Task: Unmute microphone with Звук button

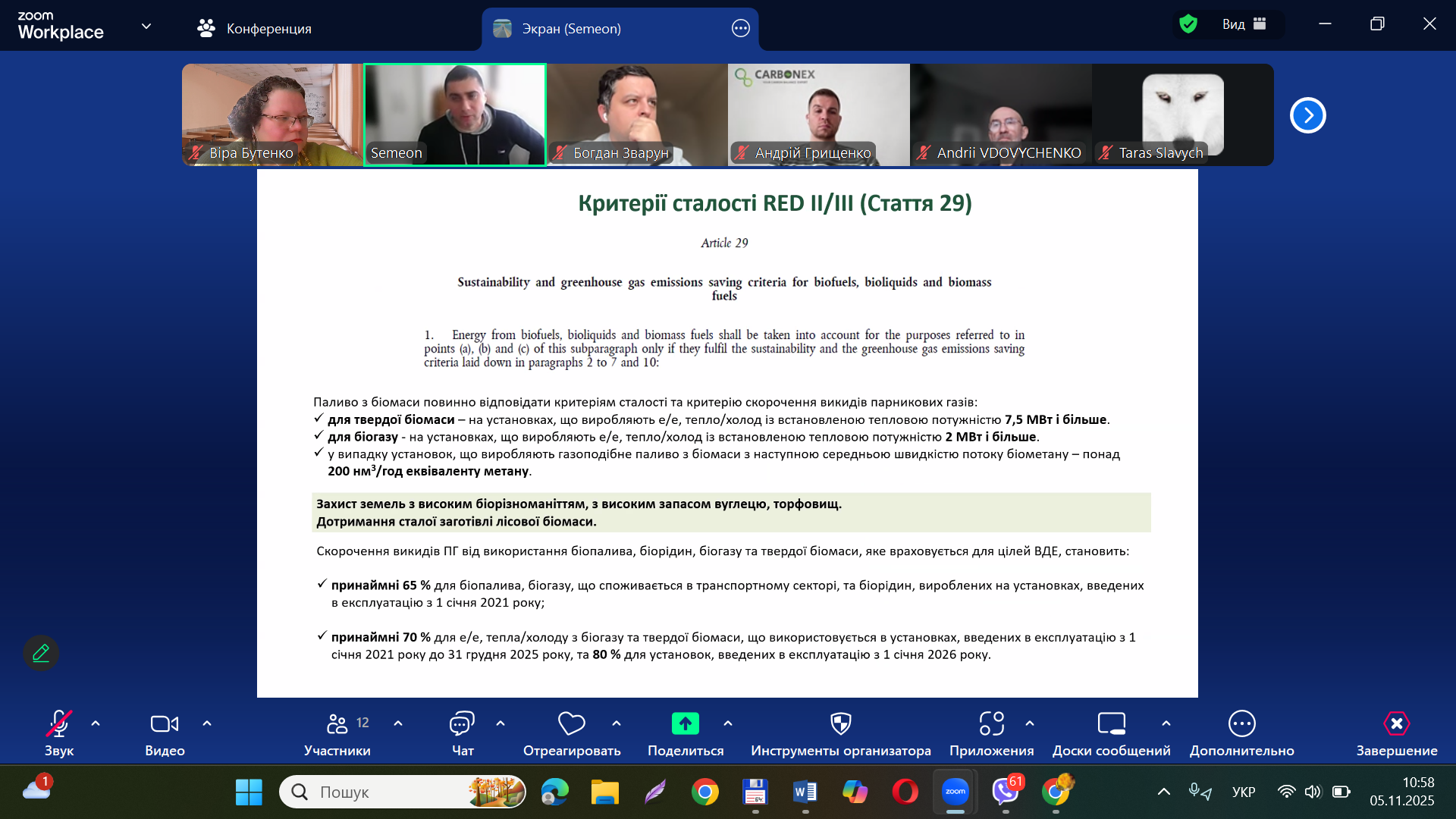Action: pos(59,724)
